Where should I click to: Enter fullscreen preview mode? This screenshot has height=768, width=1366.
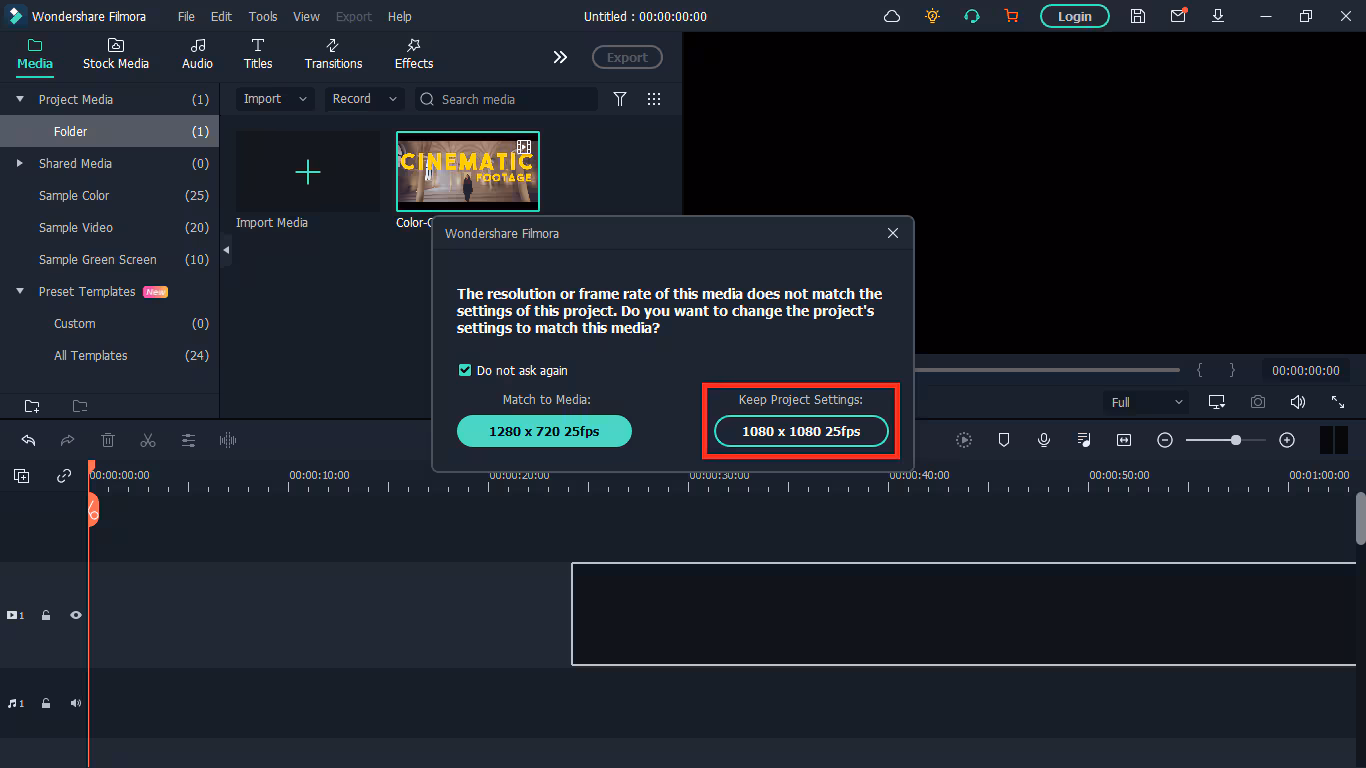point(1338,402)
